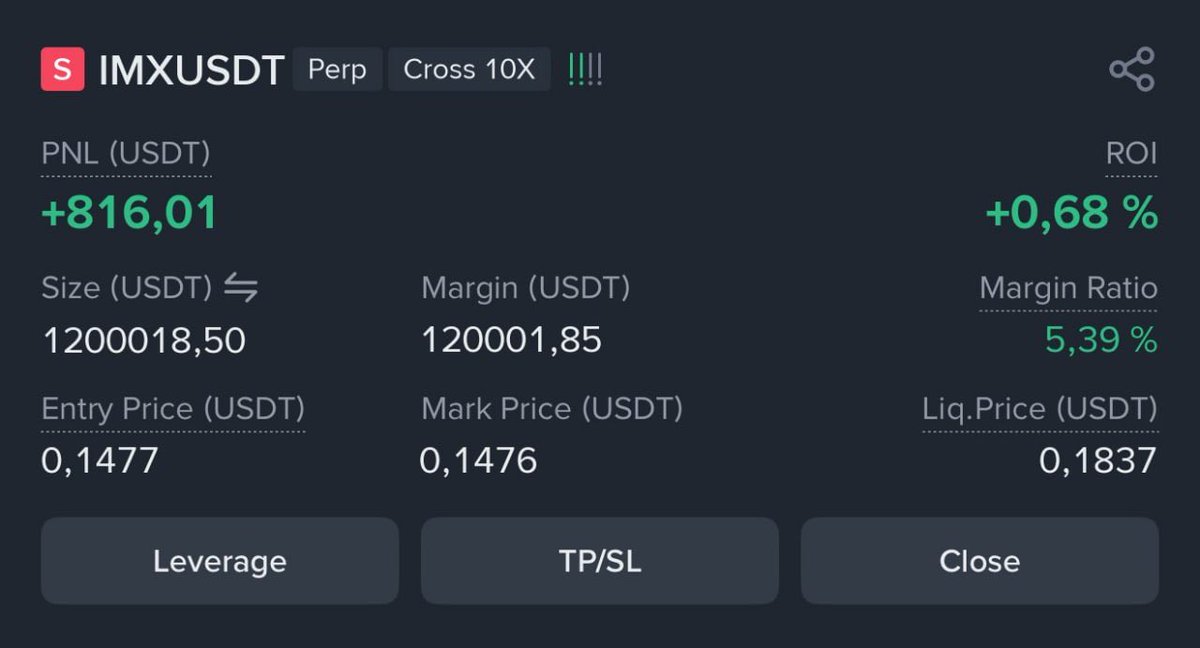
Task: Click the 0,1476 mark price value
Action: pos(478,461)
